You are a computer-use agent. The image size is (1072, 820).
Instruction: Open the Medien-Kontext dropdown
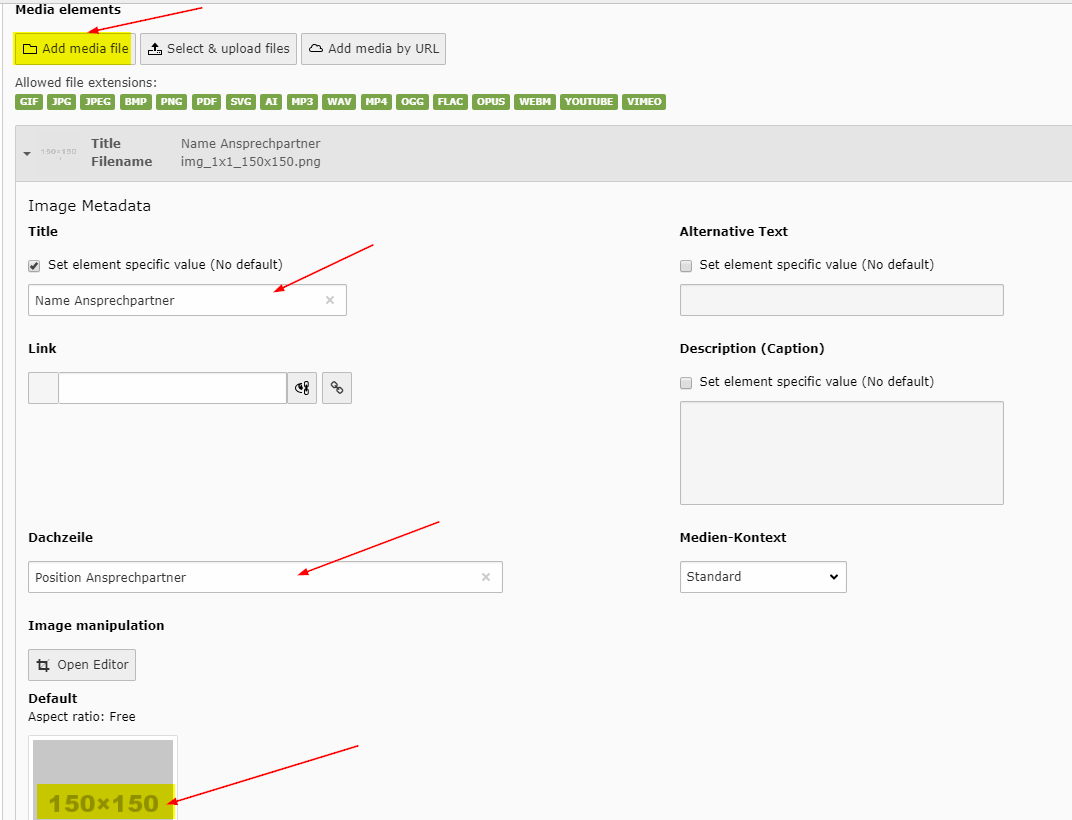click(x=763, y=577)
